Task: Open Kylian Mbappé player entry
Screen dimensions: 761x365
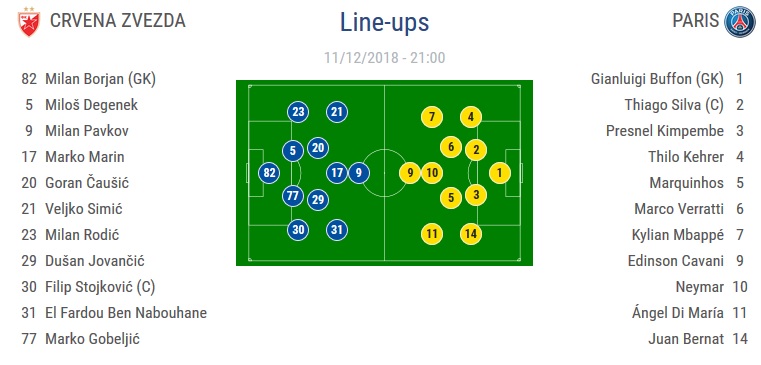Action: 688,235
